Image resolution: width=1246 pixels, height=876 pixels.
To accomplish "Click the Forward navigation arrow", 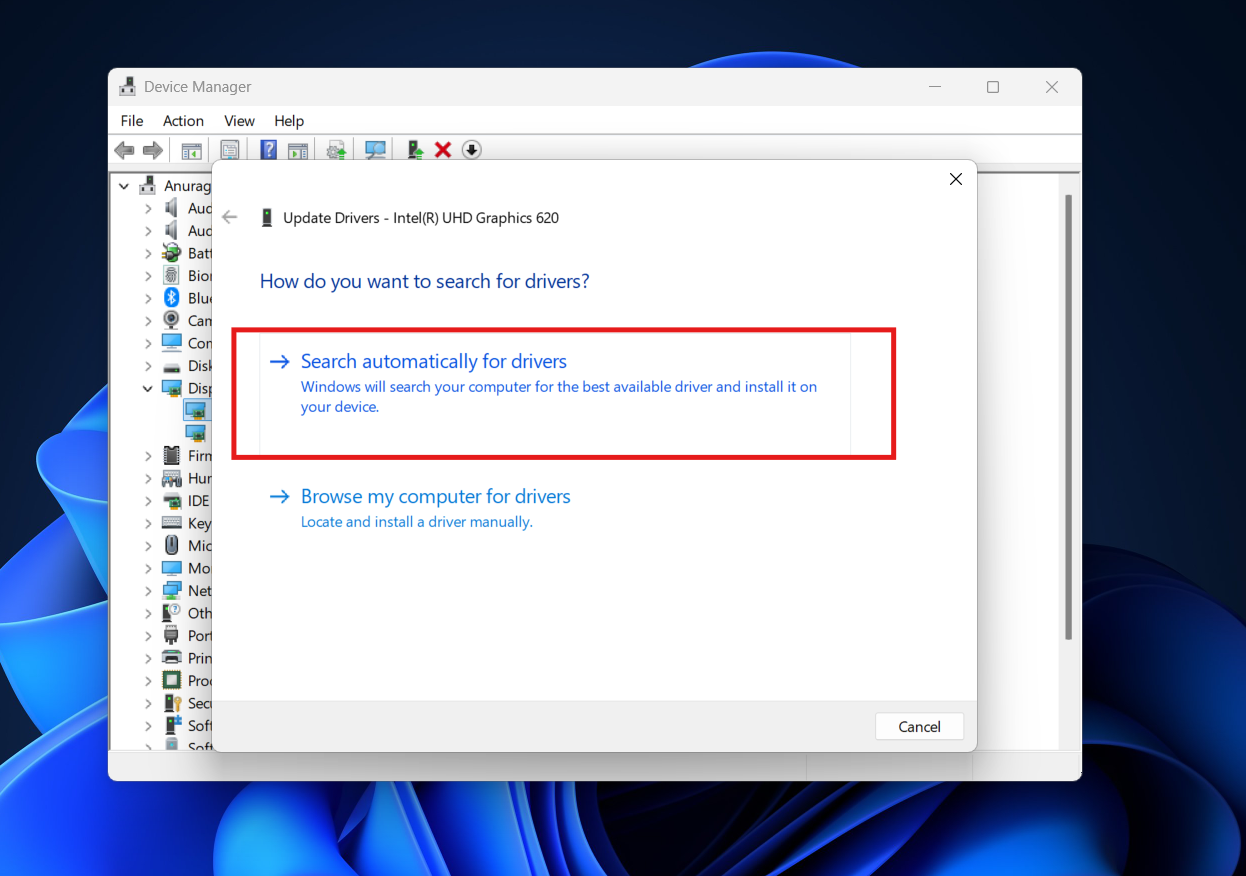I will [152, 149].
